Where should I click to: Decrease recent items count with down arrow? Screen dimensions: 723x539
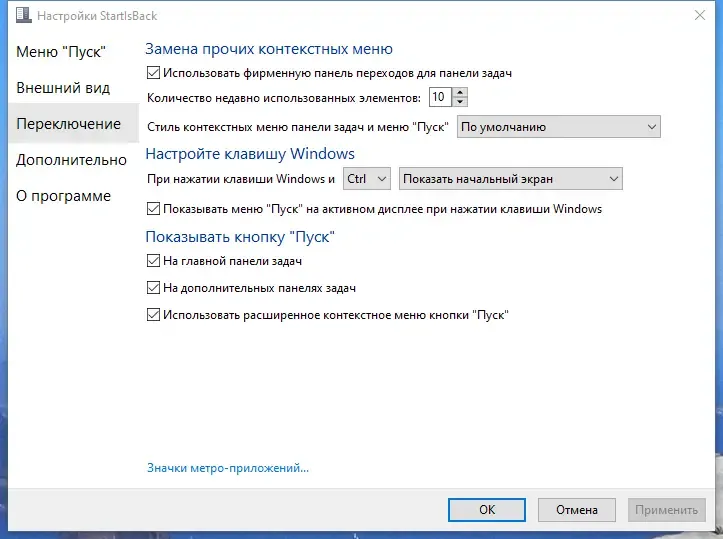tap(460, 102)
